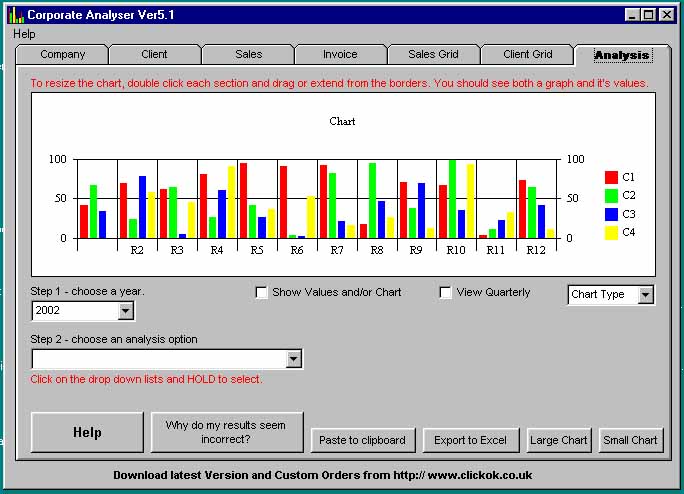The width and height of the screenshot is (684, 494).
Task: Click the R2 axis label
Action: (x=137, y=250)
